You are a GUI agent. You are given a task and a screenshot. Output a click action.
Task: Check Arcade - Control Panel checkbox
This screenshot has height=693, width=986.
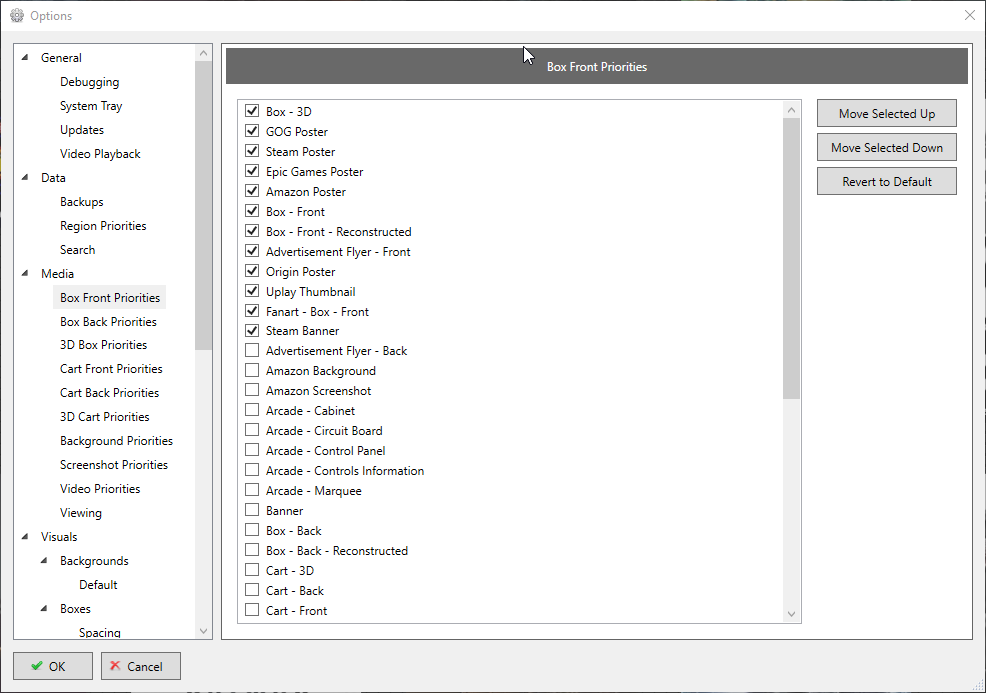click(252, 450)
